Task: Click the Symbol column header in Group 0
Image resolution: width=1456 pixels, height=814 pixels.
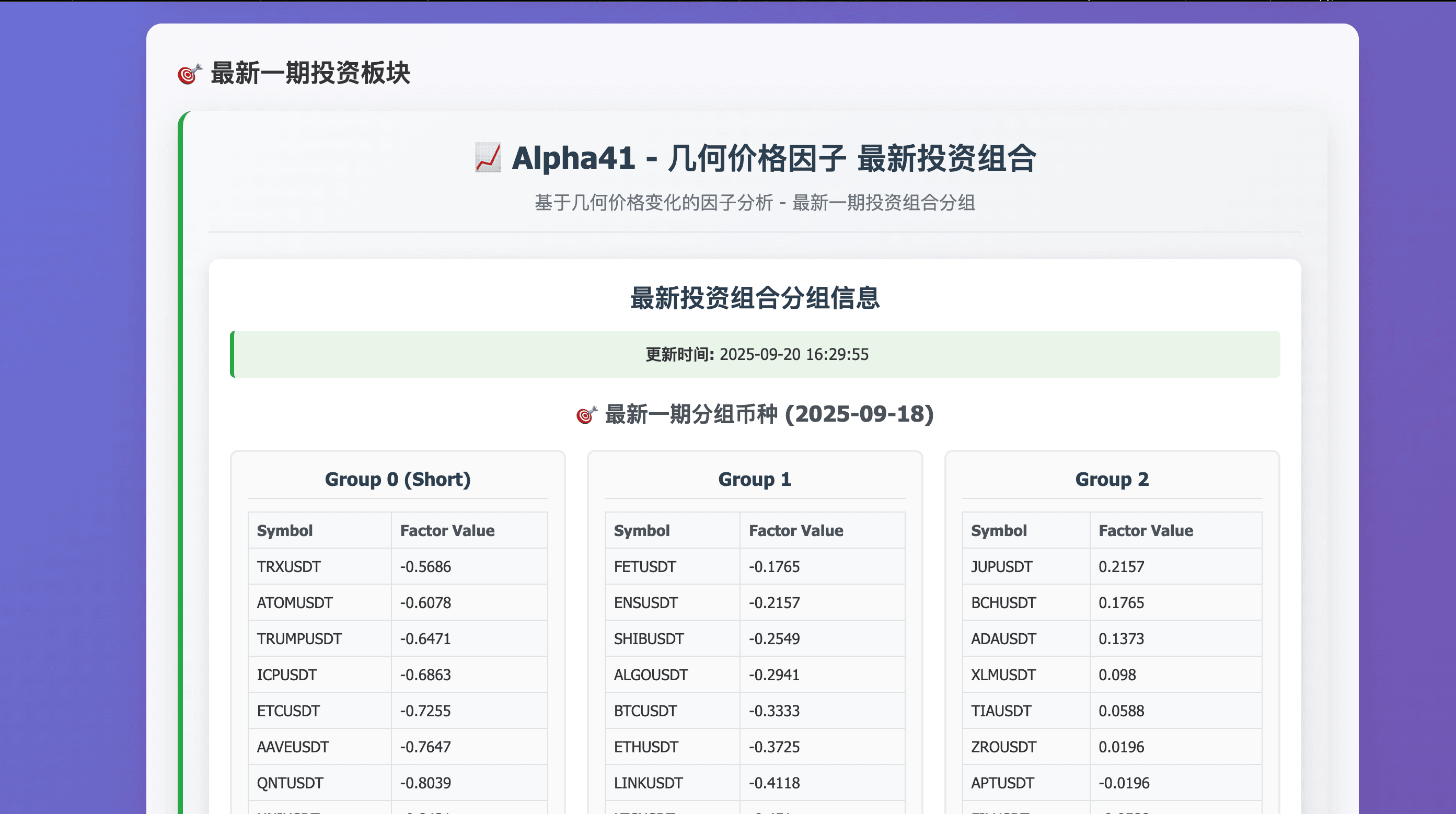Action: (x=285, y=530)
